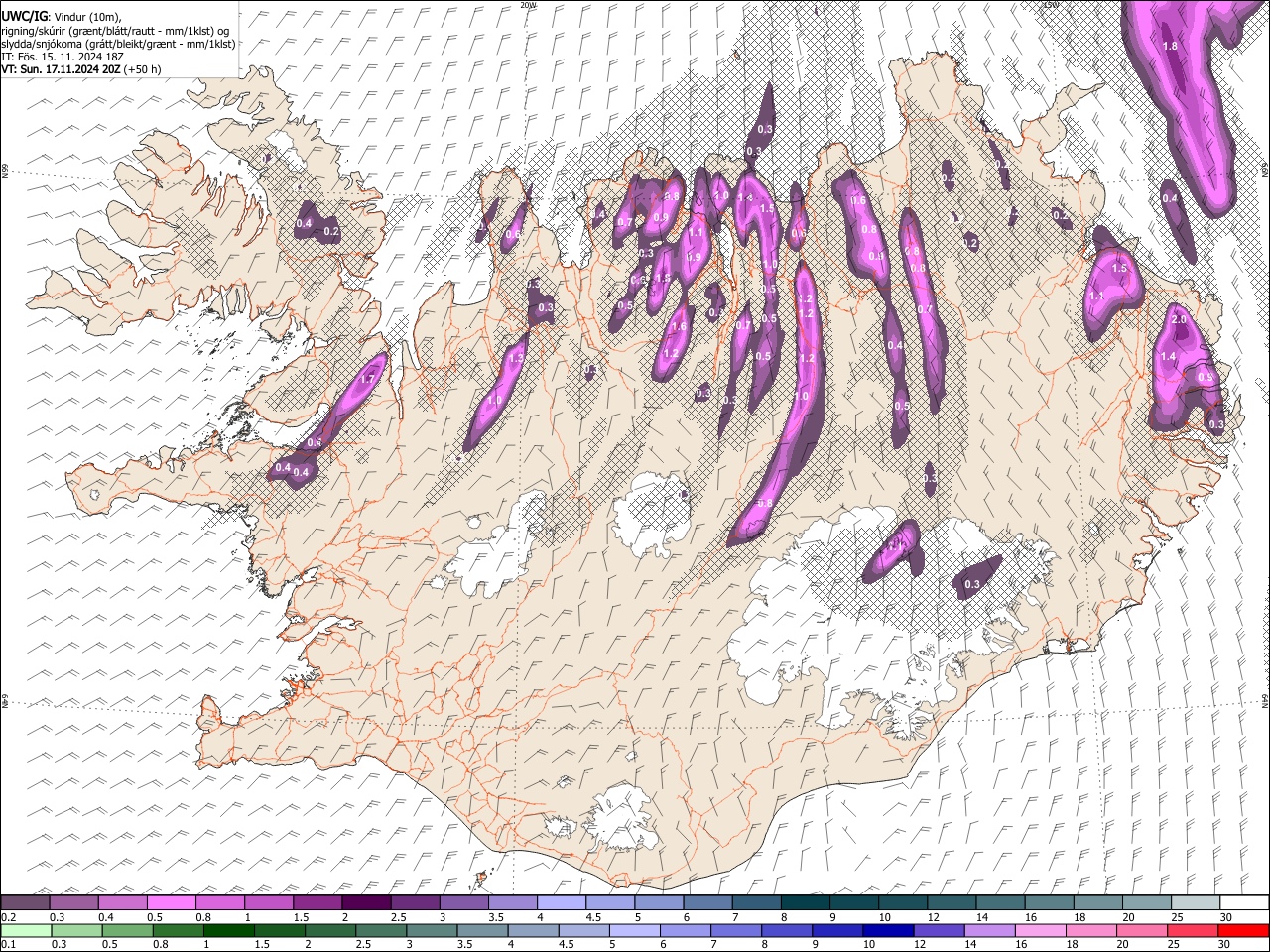This screenshot has width=1270, height=952.
Task: Pick dark teal snow swatch between 8 and 9
Action: [x=805, y=902]
